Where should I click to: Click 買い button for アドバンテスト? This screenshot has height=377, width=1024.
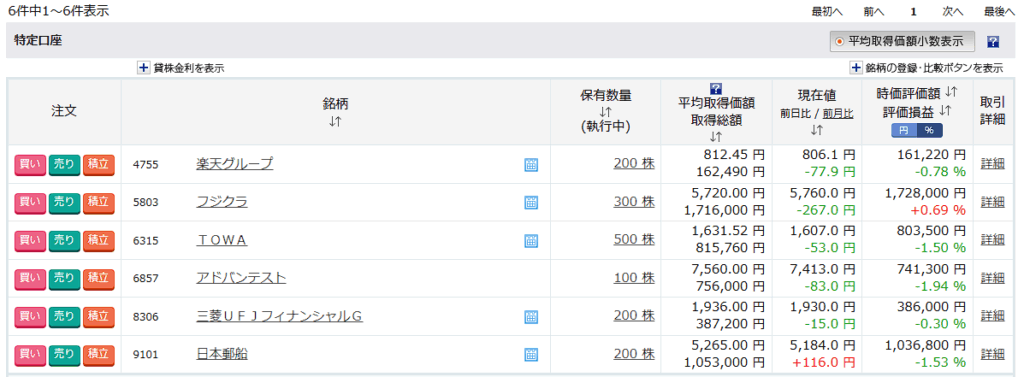pyautogui.click(x=29, y=278)
